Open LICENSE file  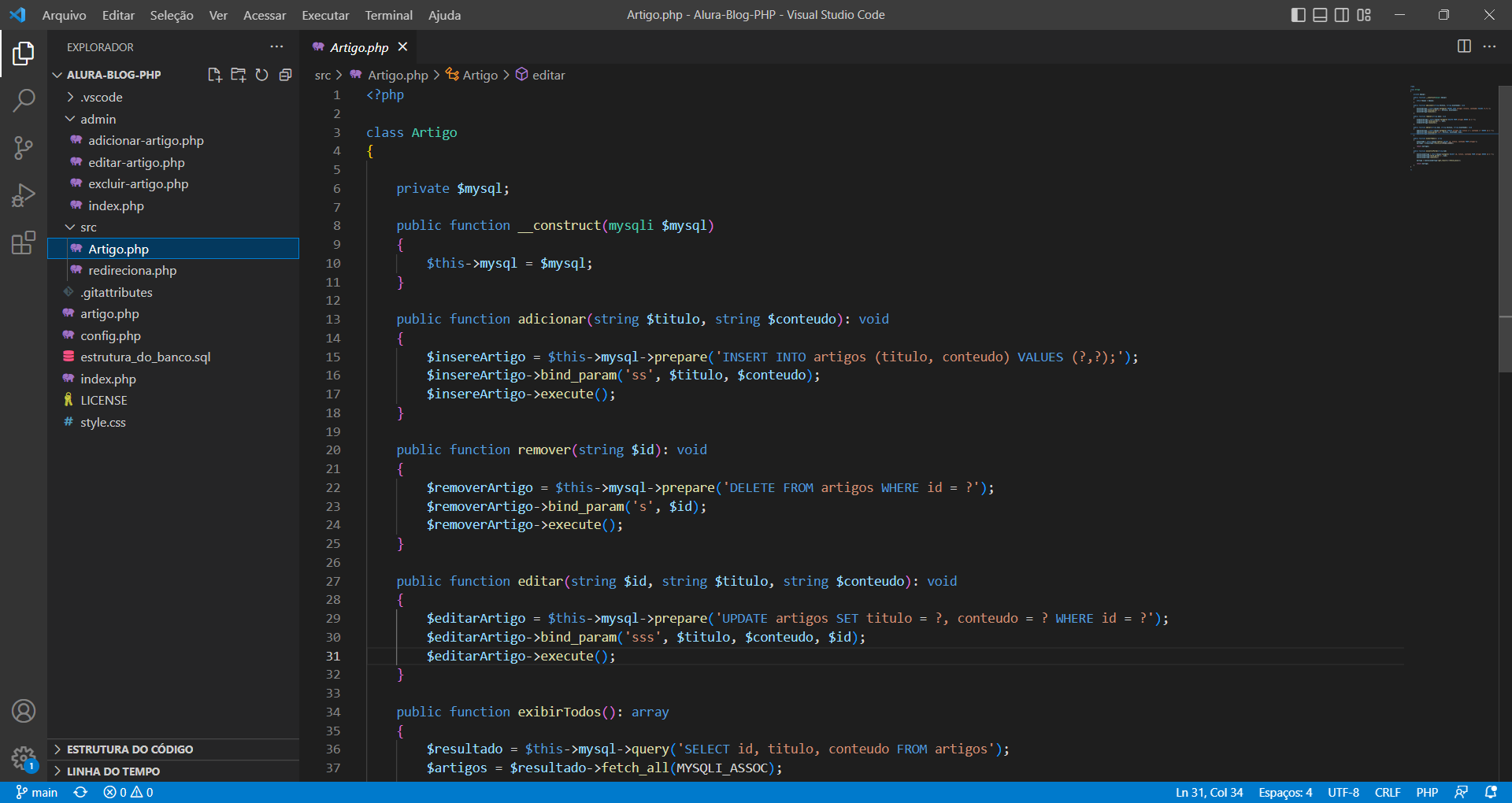tap(173, 400)
